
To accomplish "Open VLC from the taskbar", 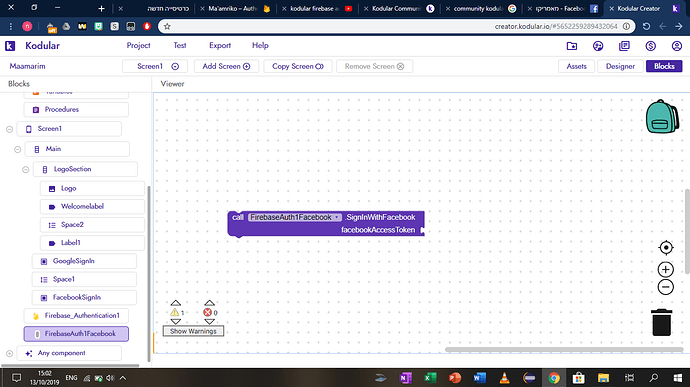I will pos(504,378).
